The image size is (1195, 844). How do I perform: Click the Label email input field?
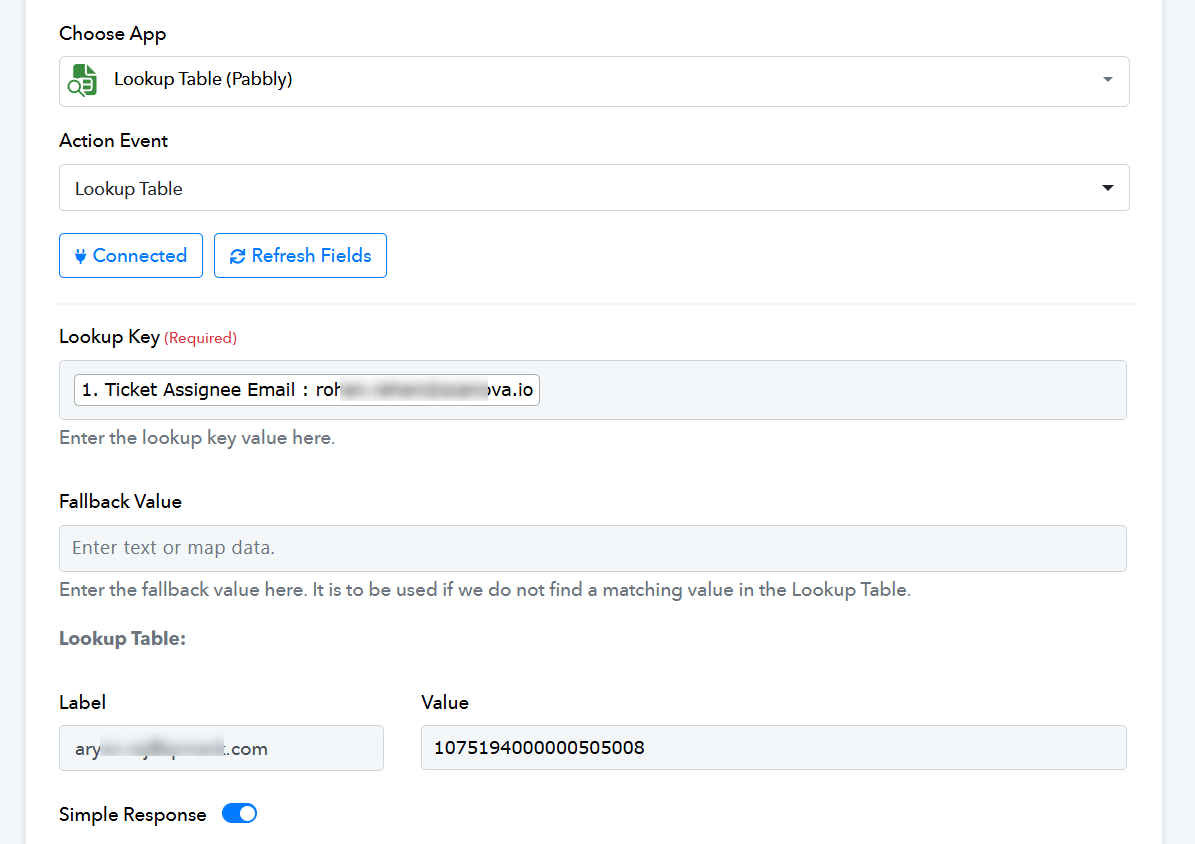[221, 748]
